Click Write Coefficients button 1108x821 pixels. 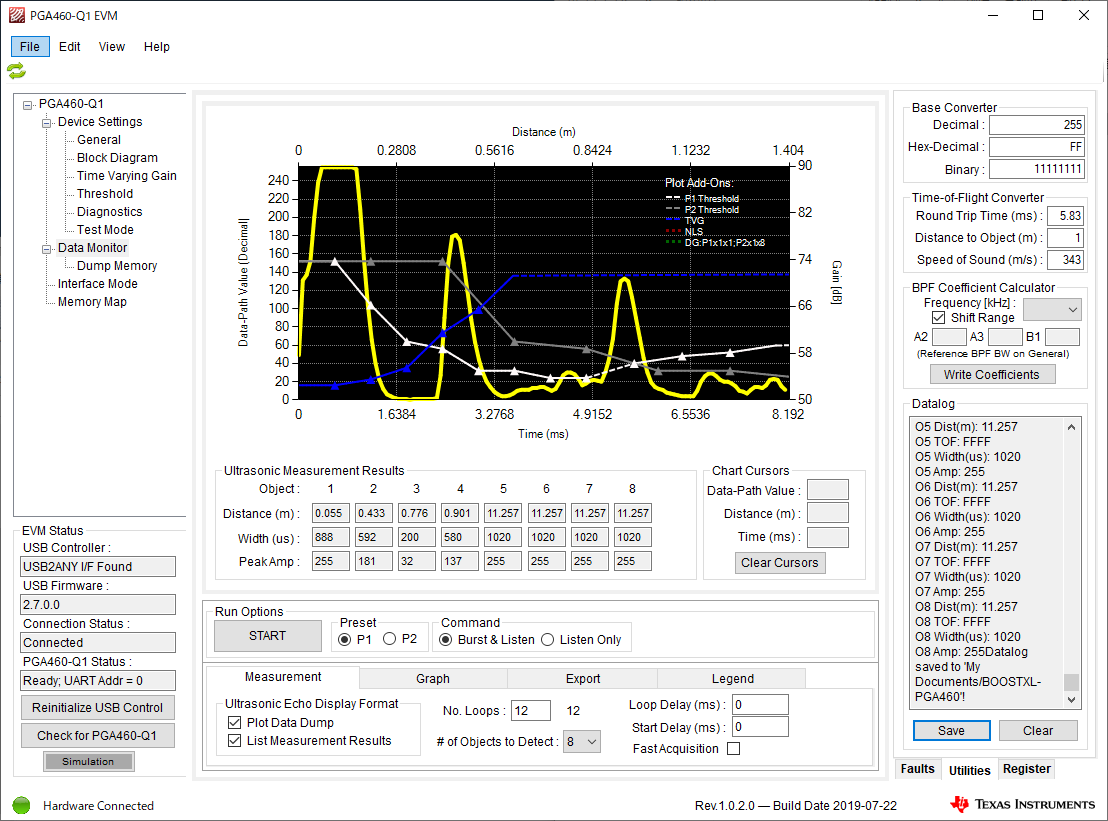tap(991, 374)
